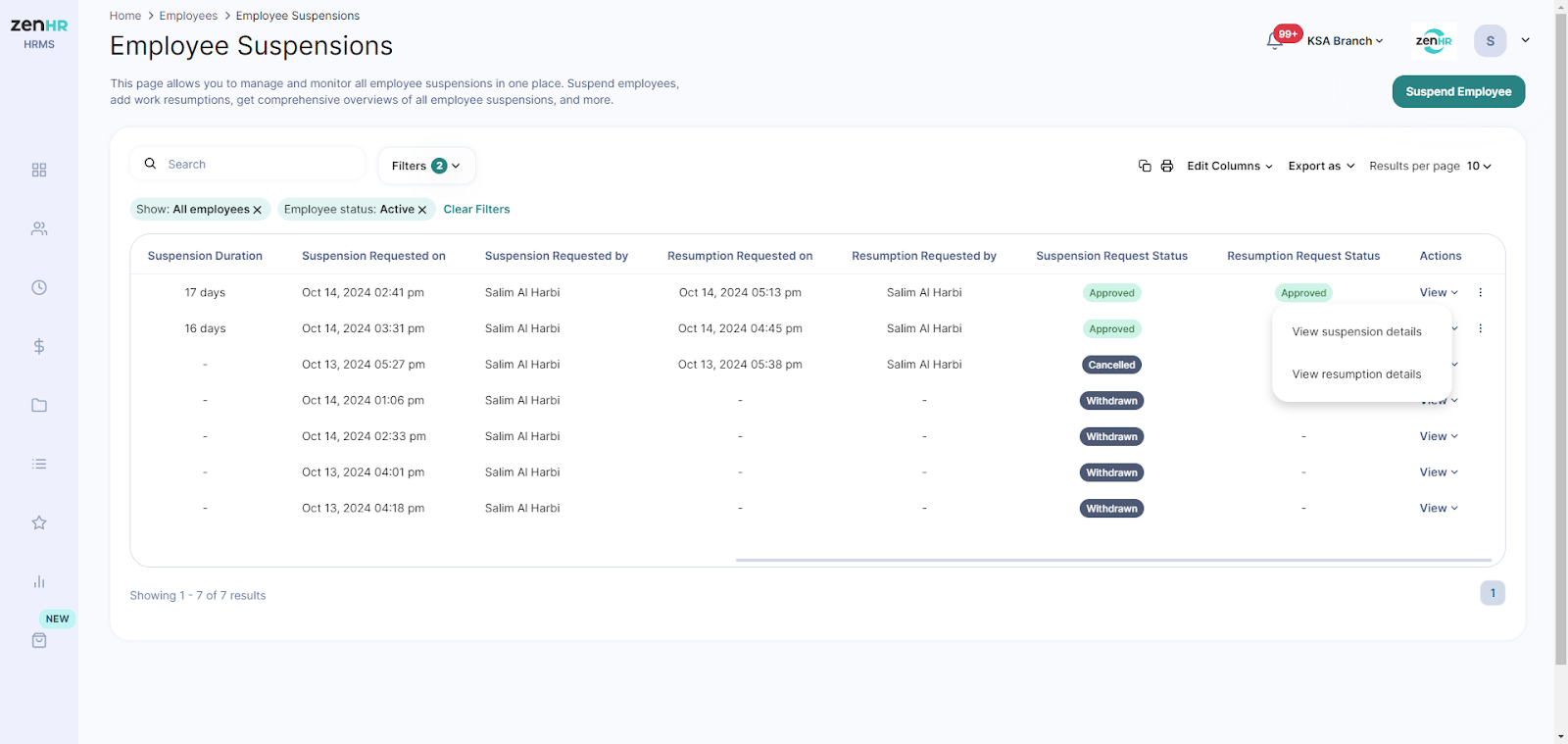This screenshot has height=744, width=1568.
Task: Go to Home breadcrumb link
Action: [125, 16]
